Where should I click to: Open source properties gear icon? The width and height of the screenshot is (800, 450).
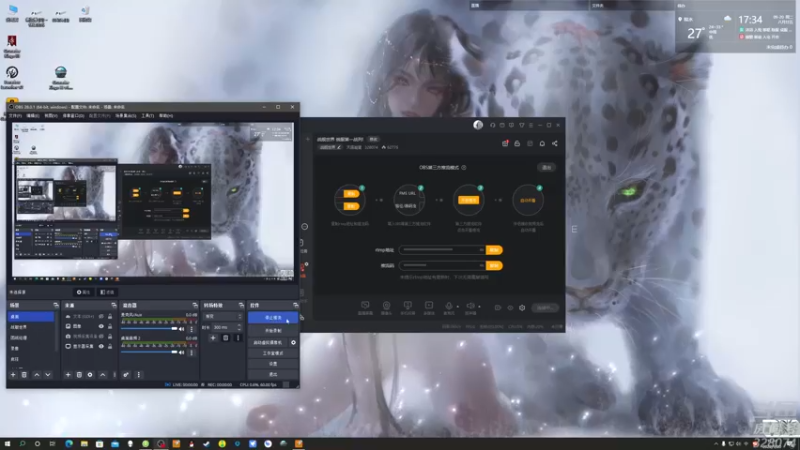(x=90, y=375)
